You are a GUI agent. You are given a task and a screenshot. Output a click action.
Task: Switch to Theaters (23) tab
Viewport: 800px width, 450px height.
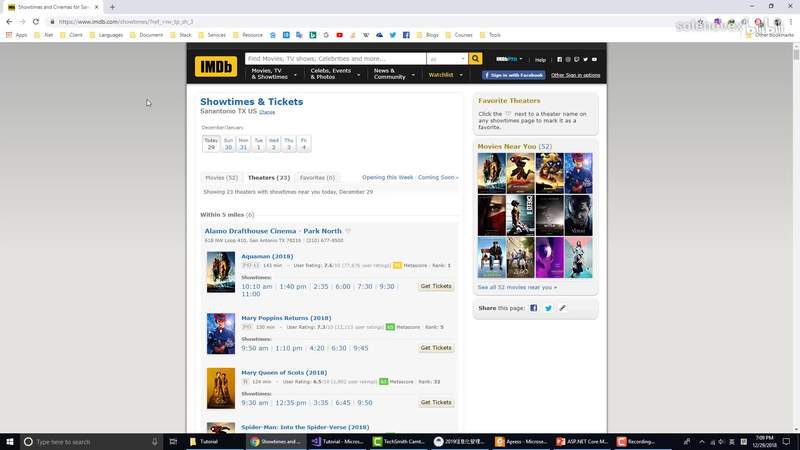click(x=269, y=178)
